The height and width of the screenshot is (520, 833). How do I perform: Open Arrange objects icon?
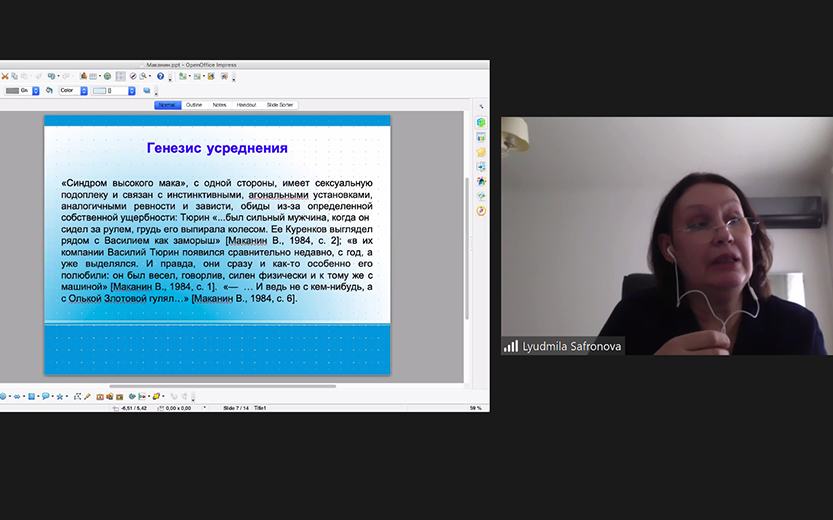tap(156, 396)
